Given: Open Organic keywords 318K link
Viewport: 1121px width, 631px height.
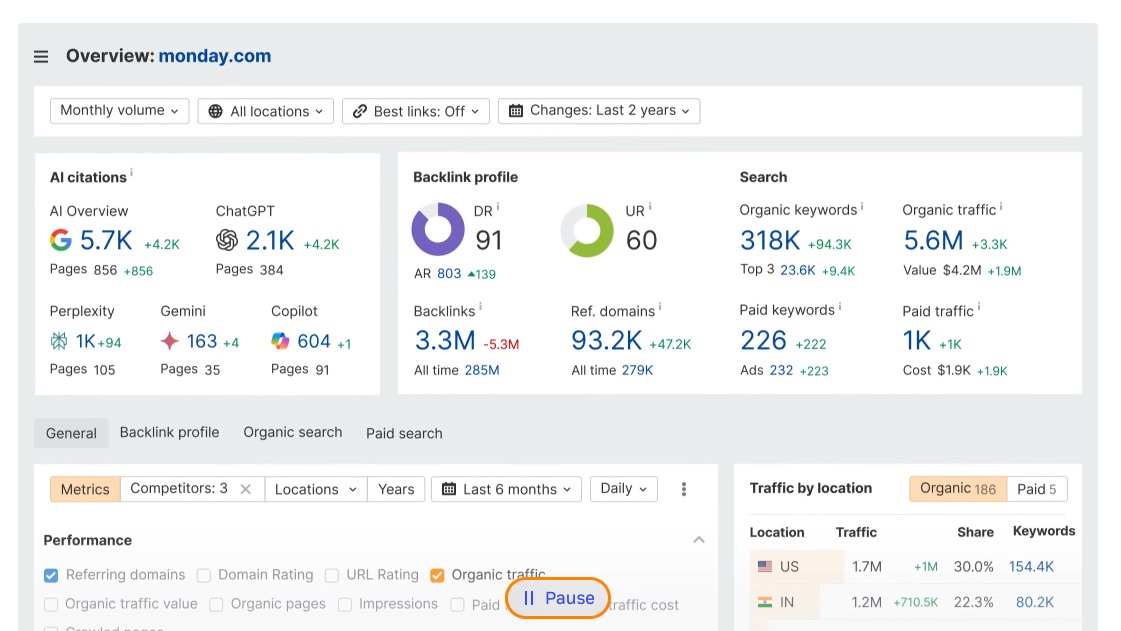Looking at the screenshot, I should tap(770, 240).
